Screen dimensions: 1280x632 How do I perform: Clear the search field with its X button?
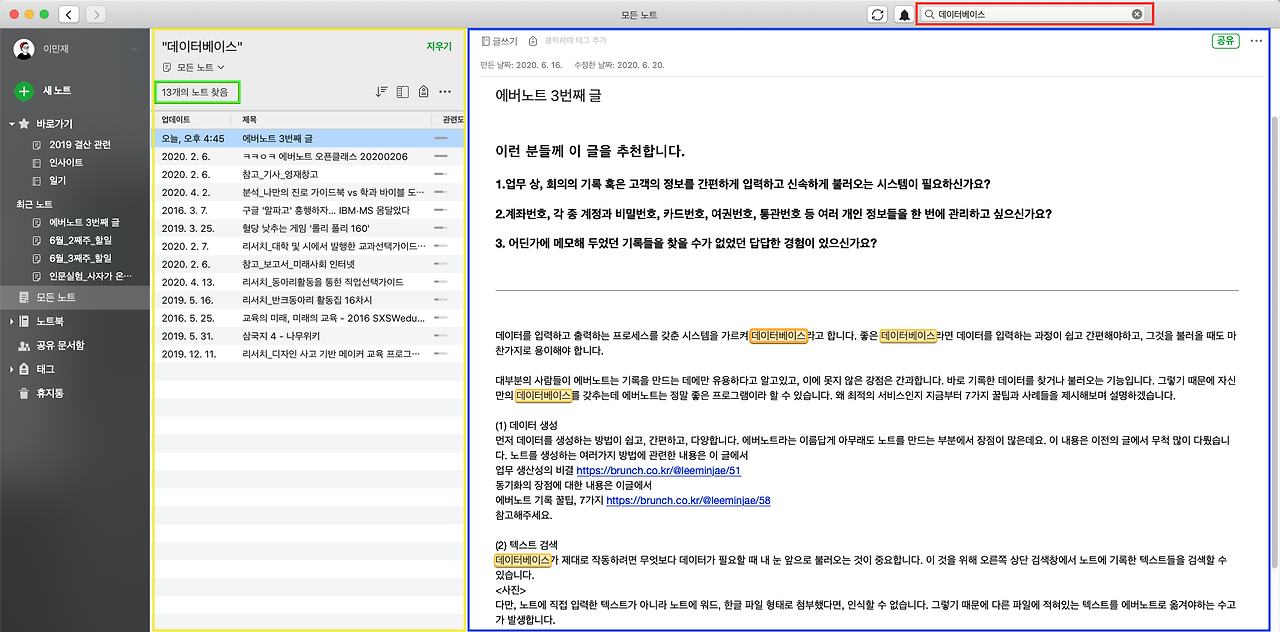pyautogui.click(x=1137, y=15)
